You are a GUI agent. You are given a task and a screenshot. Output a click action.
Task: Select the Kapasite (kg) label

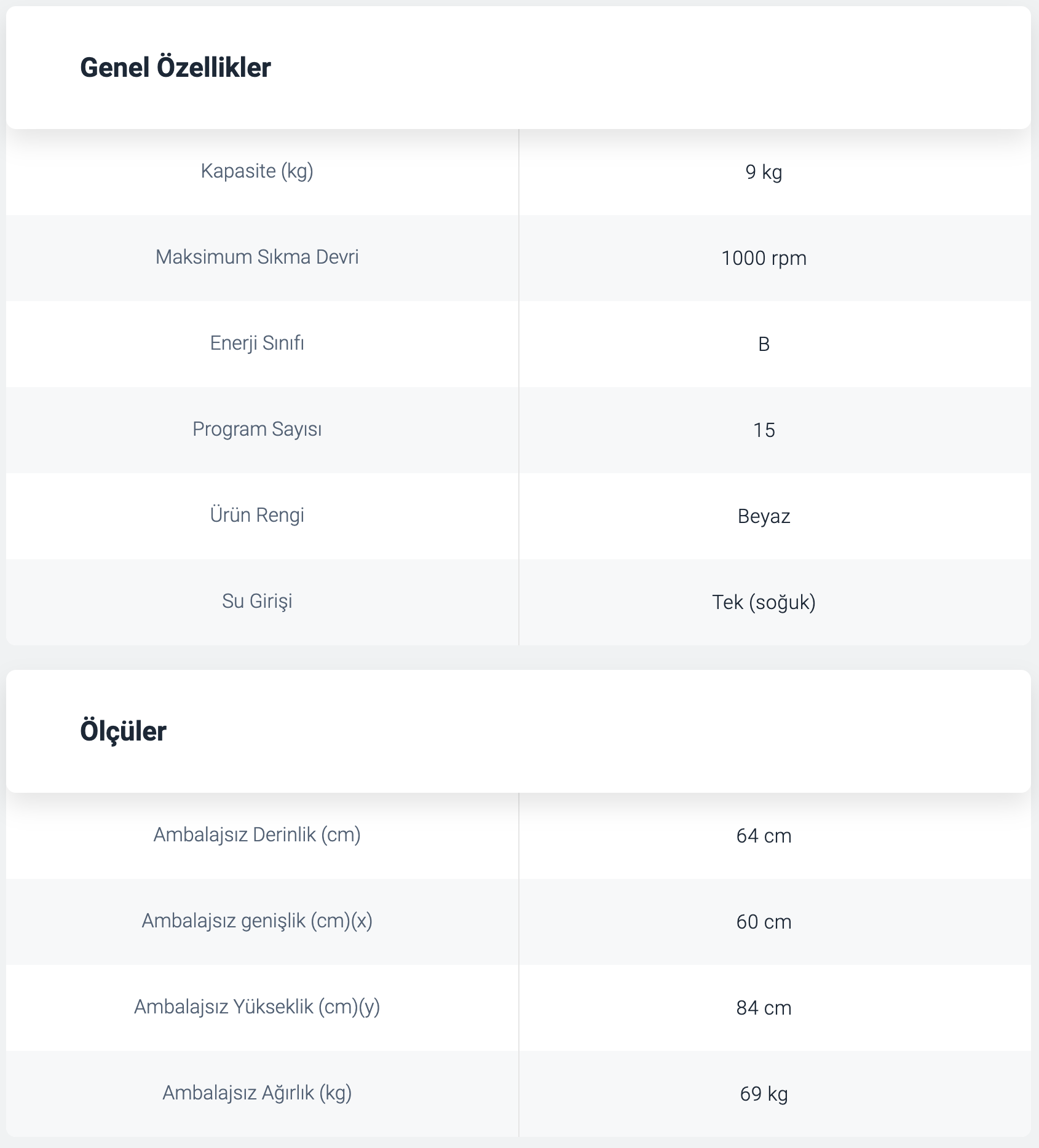coord(257,171)
